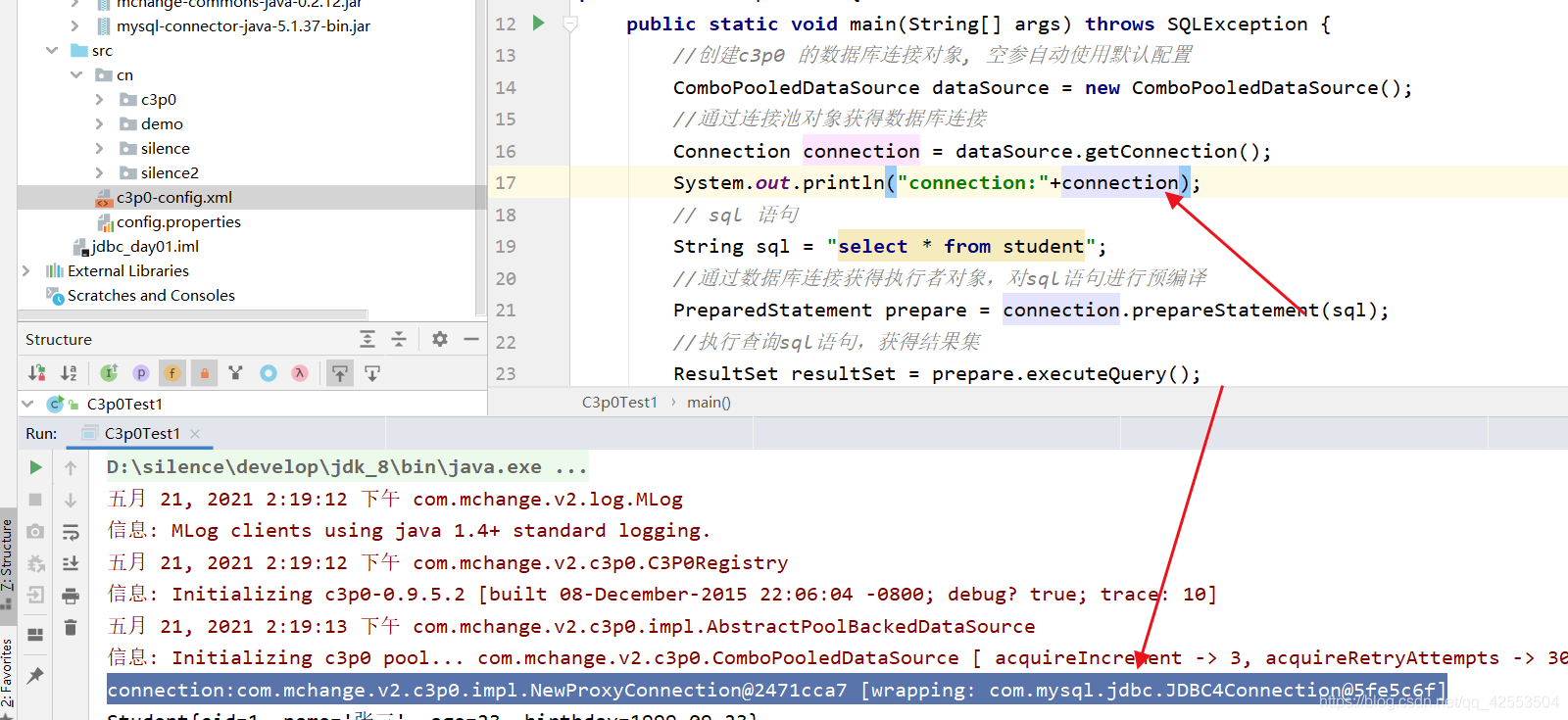Click prepareStatement(sql) on line 21

pyautogui.click(x=1254, y=311)
